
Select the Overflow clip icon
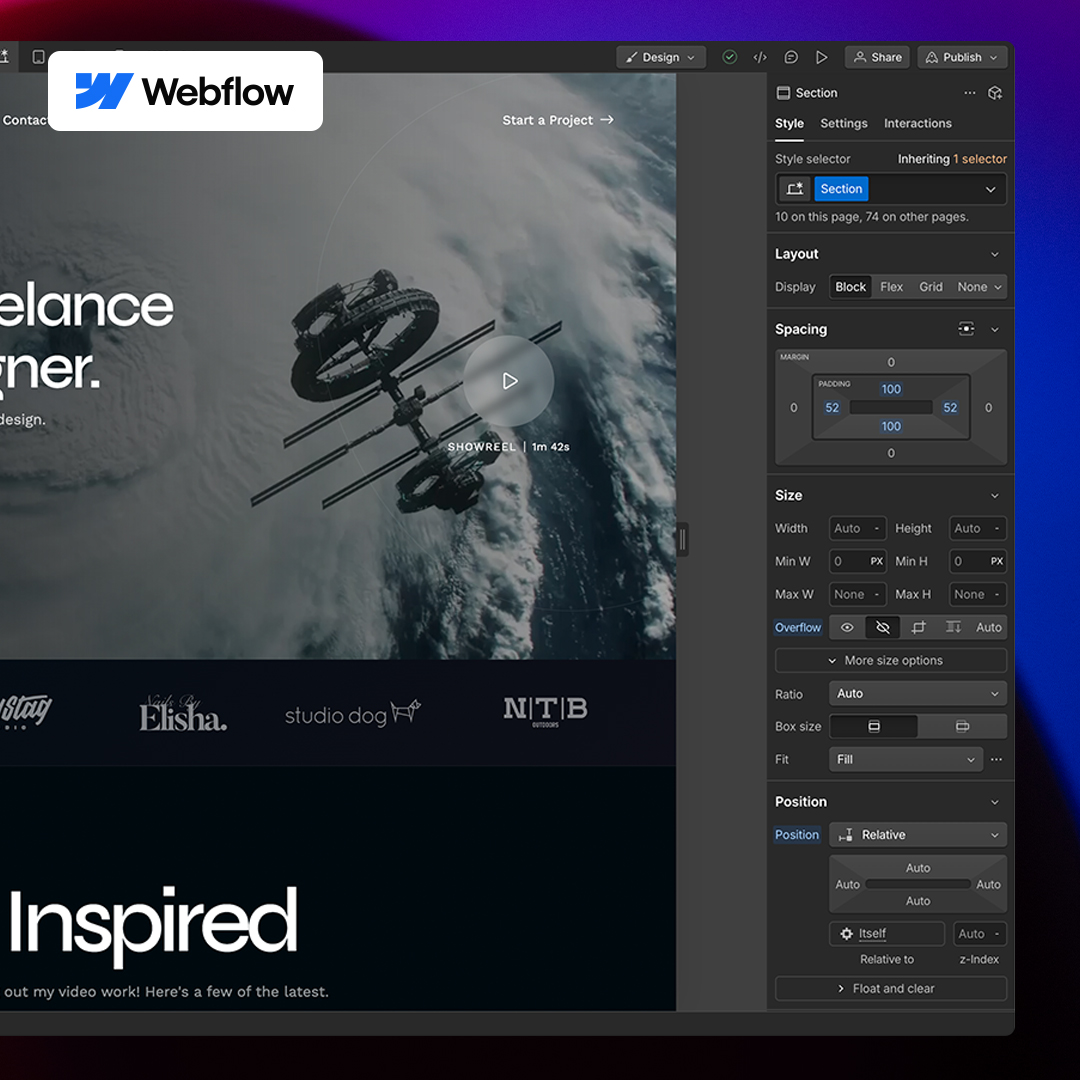point(919,627)
